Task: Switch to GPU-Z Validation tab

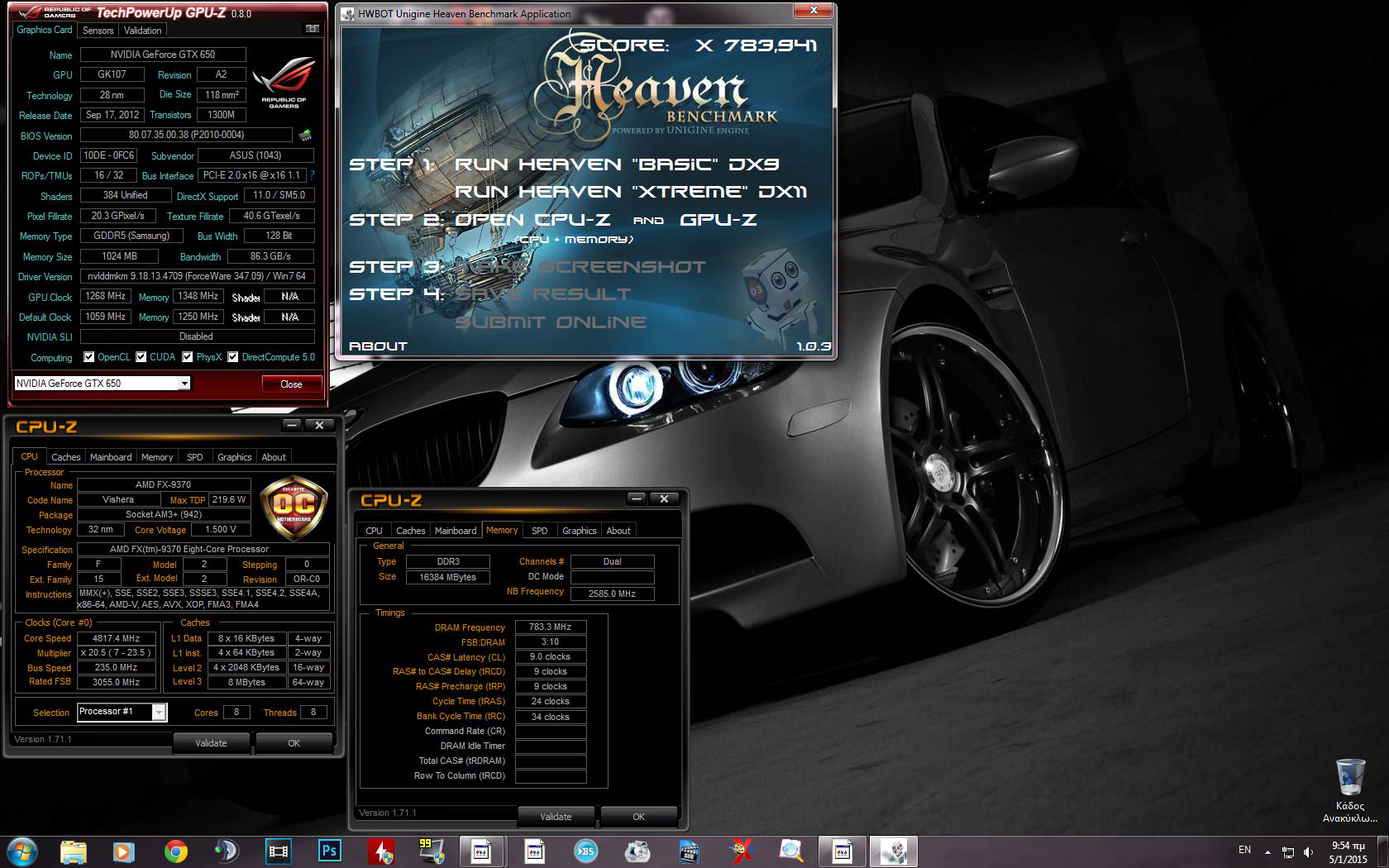Action: click(x=143, y=30)
